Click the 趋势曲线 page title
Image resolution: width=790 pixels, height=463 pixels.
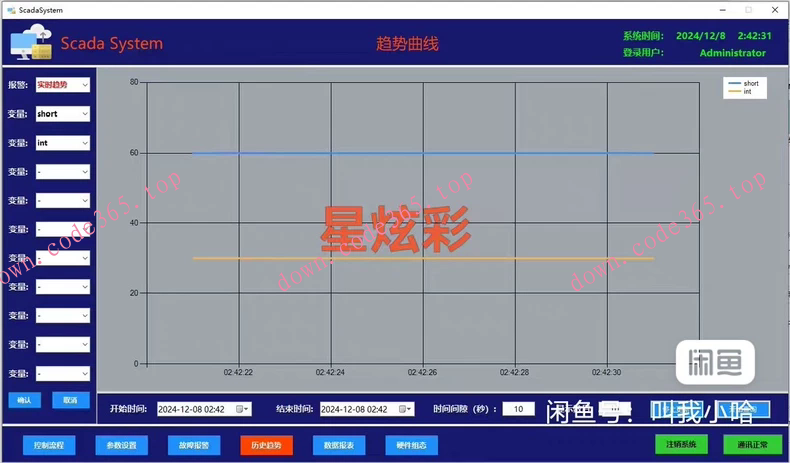click(407, 44)
